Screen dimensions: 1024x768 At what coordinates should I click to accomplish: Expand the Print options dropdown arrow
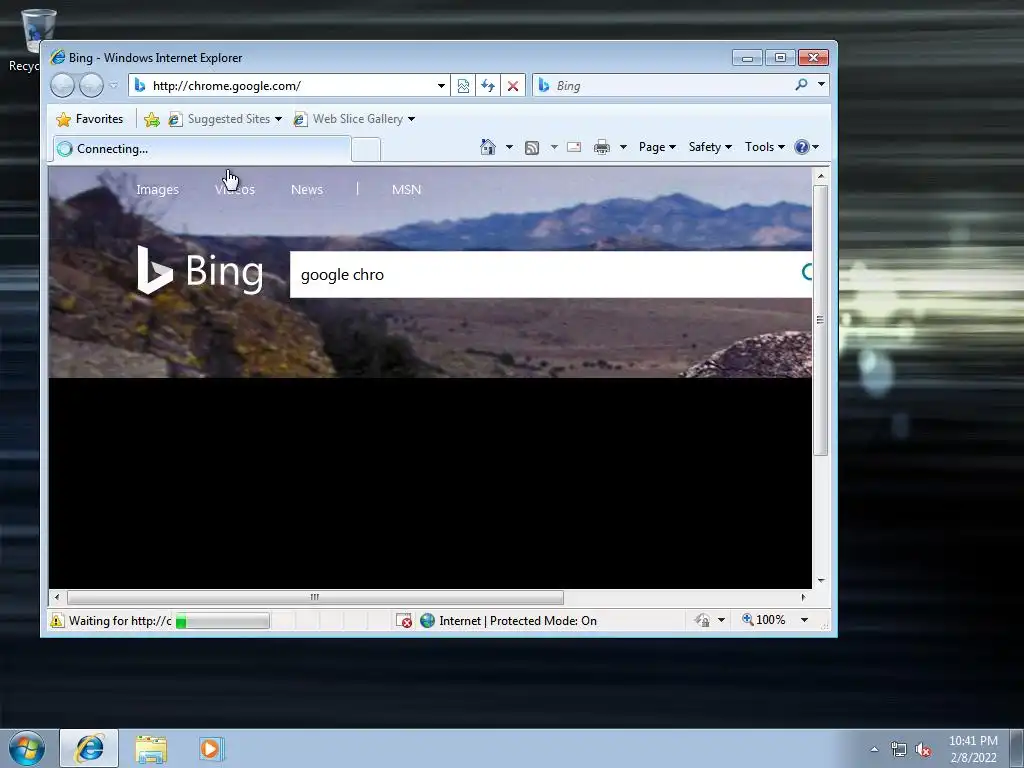click(623, 148)
